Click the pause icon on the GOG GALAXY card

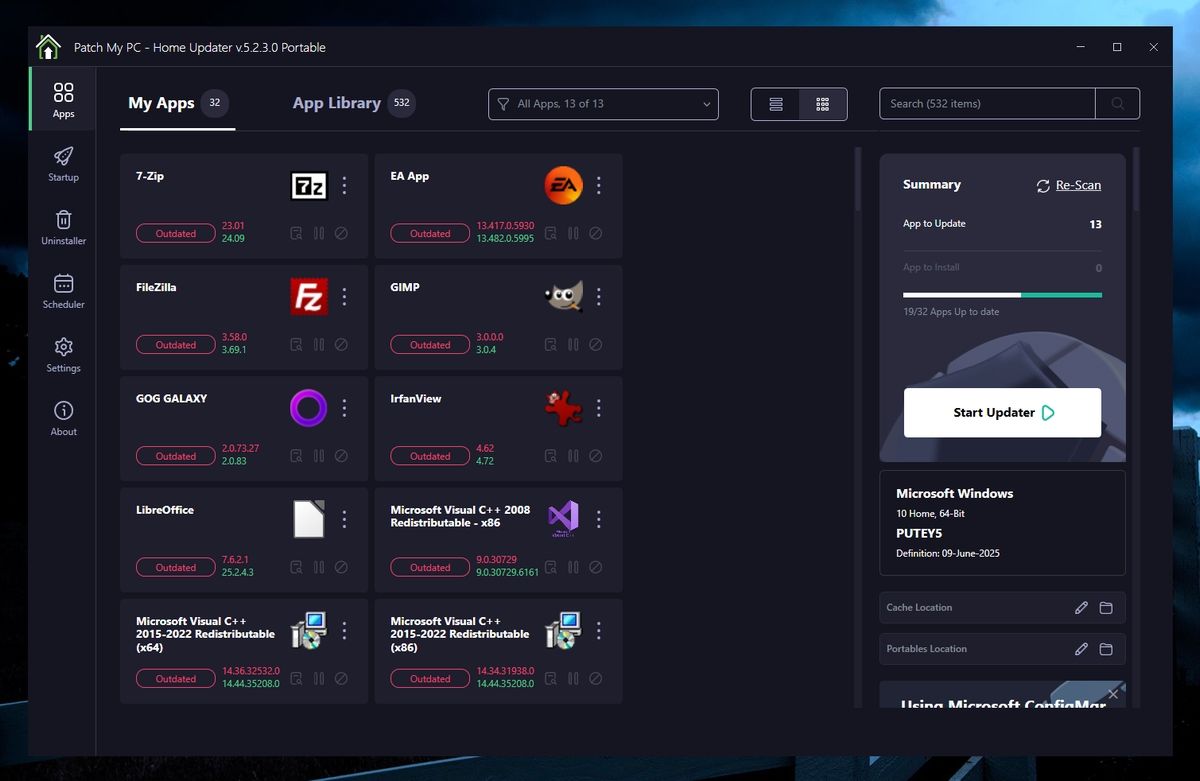coord(319,456)
